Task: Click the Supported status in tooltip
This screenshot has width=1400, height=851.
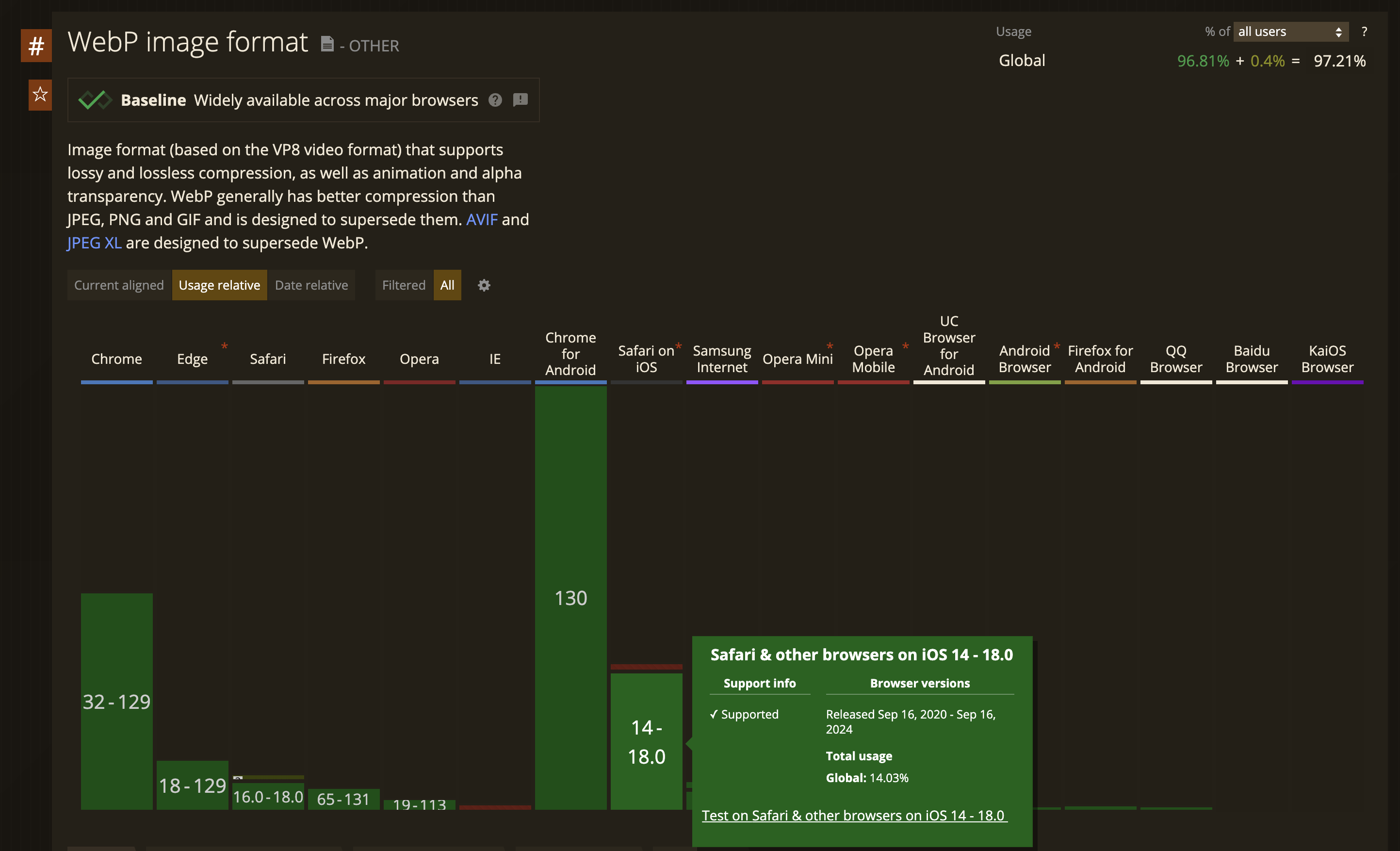Action: click(x=744, y=714)
